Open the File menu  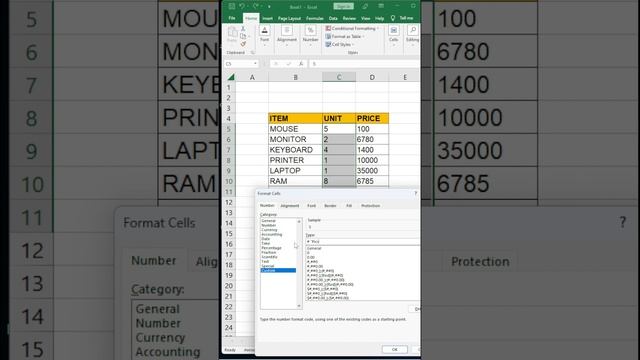232,18
